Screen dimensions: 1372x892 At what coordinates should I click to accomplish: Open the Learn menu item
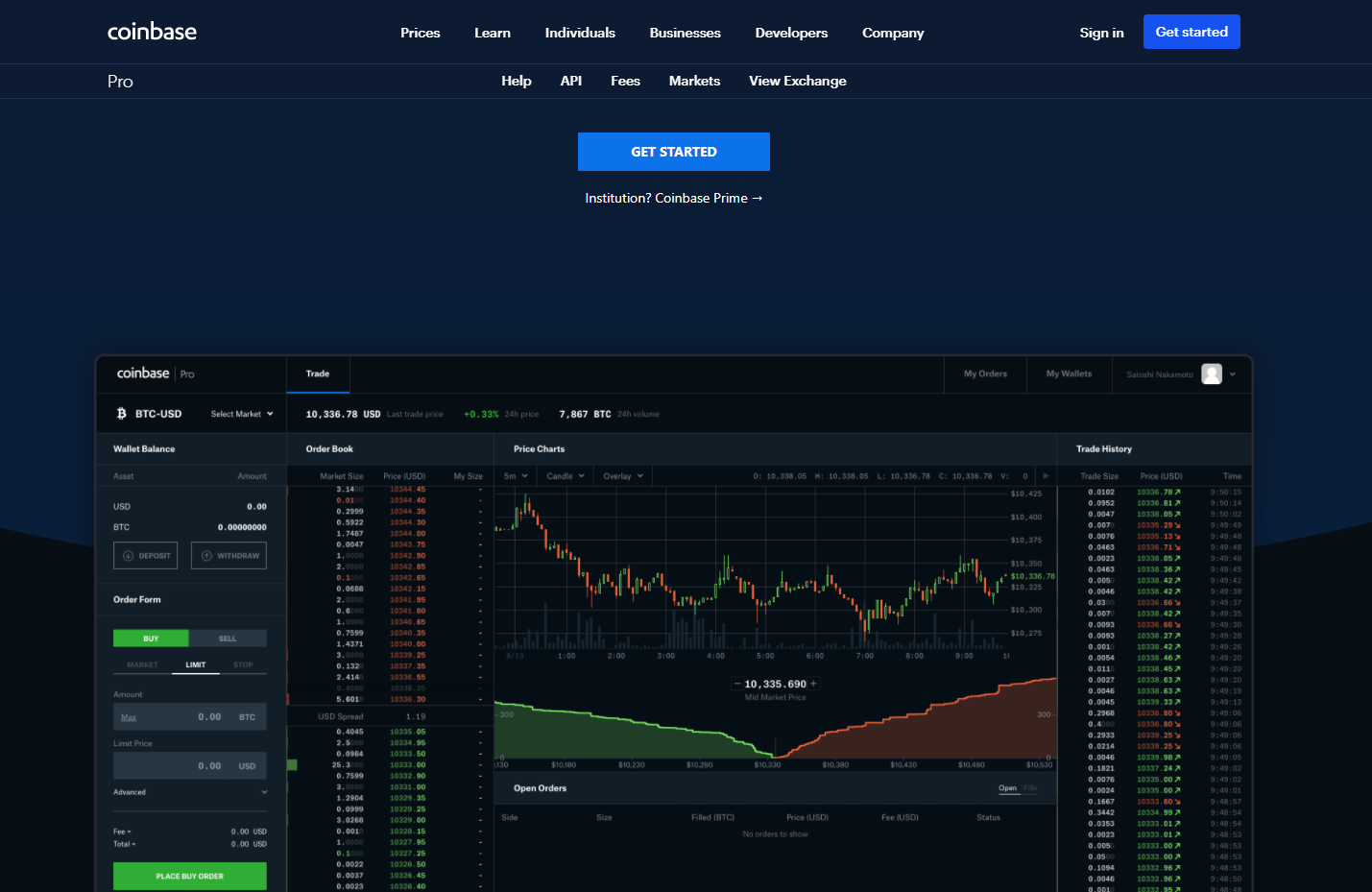(493, 33)
